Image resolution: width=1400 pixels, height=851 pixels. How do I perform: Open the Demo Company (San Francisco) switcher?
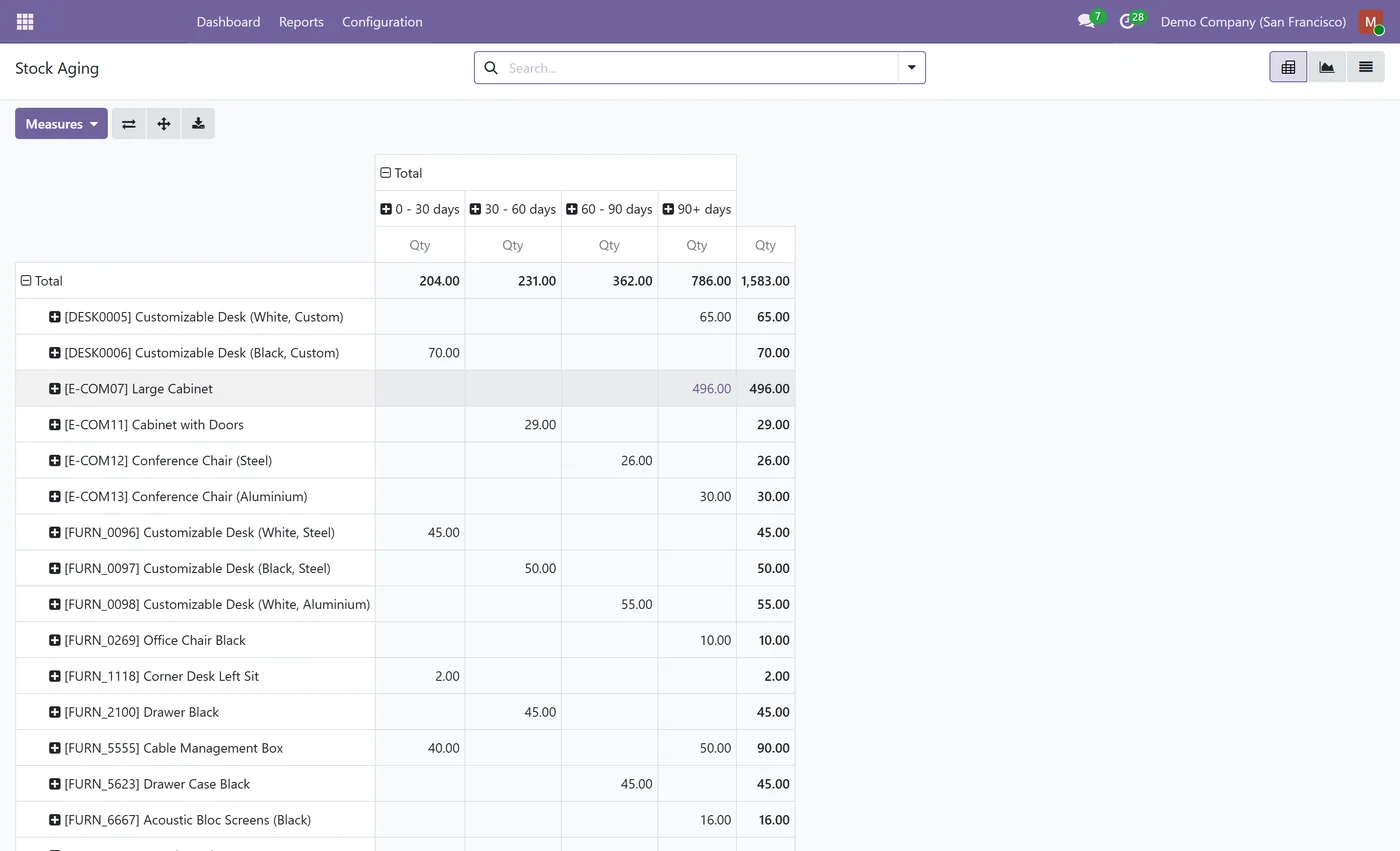[1253, 21]
